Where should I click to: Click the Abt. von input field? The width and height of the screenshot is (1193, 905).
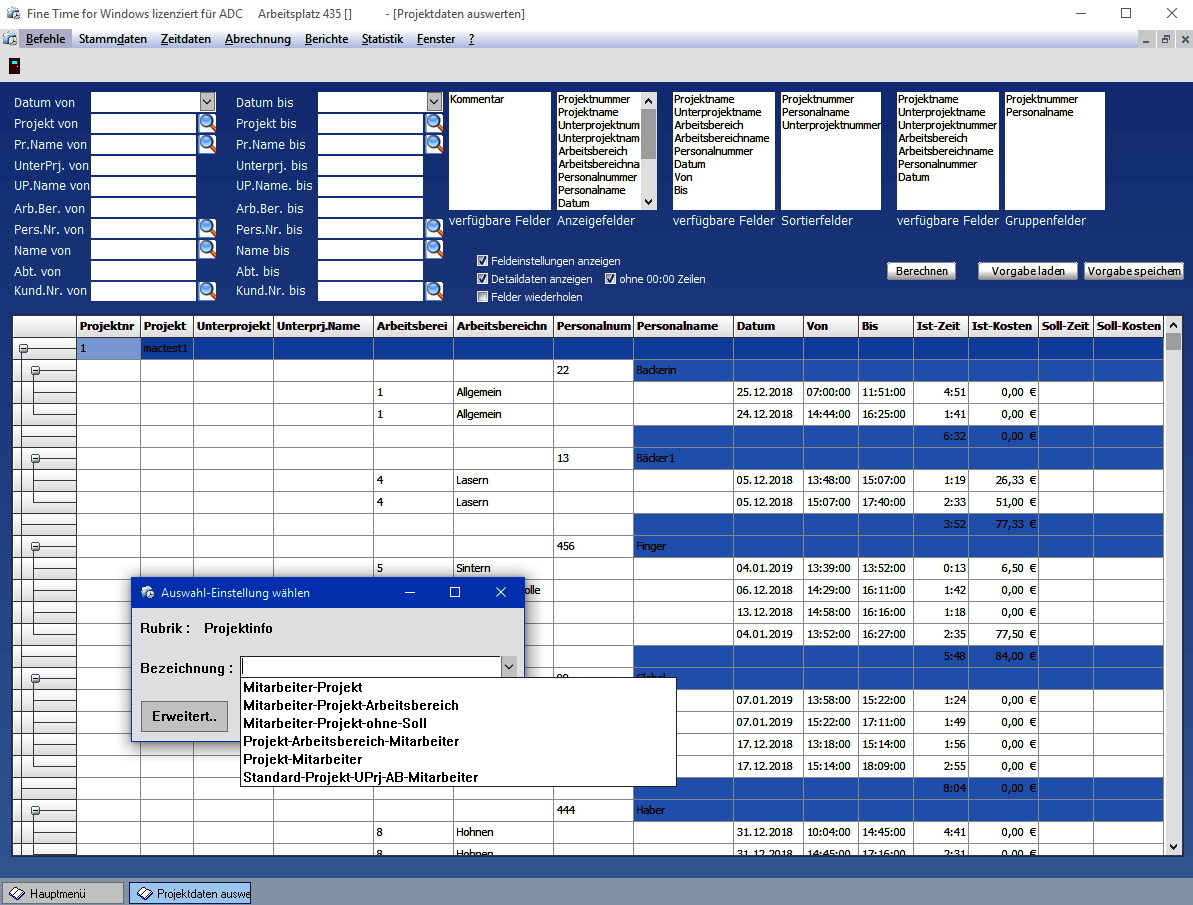(143, 271)
